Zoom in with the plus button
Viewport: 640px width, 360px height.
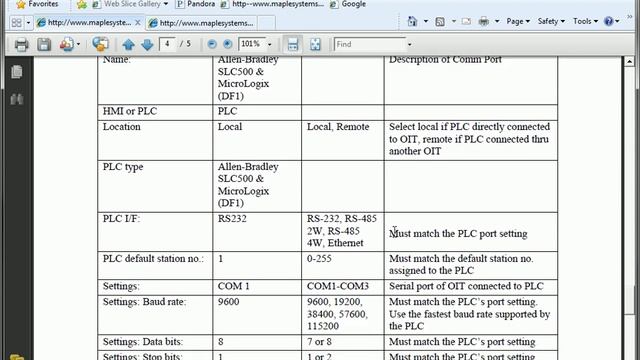tap(228, 44)
